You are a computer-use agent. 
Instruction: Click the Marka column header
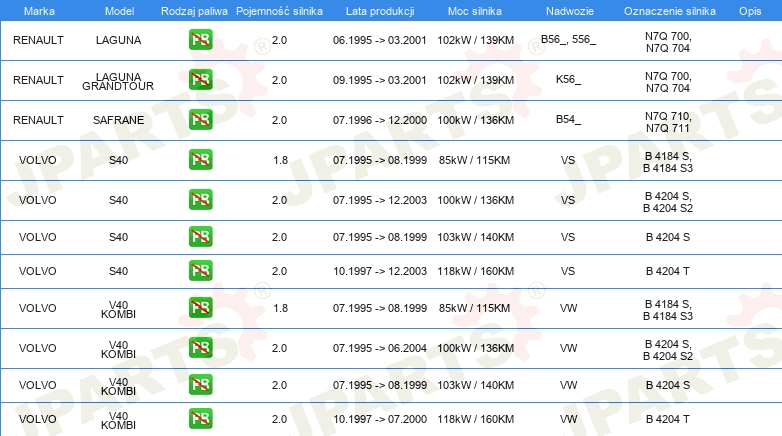coord(39,11)
